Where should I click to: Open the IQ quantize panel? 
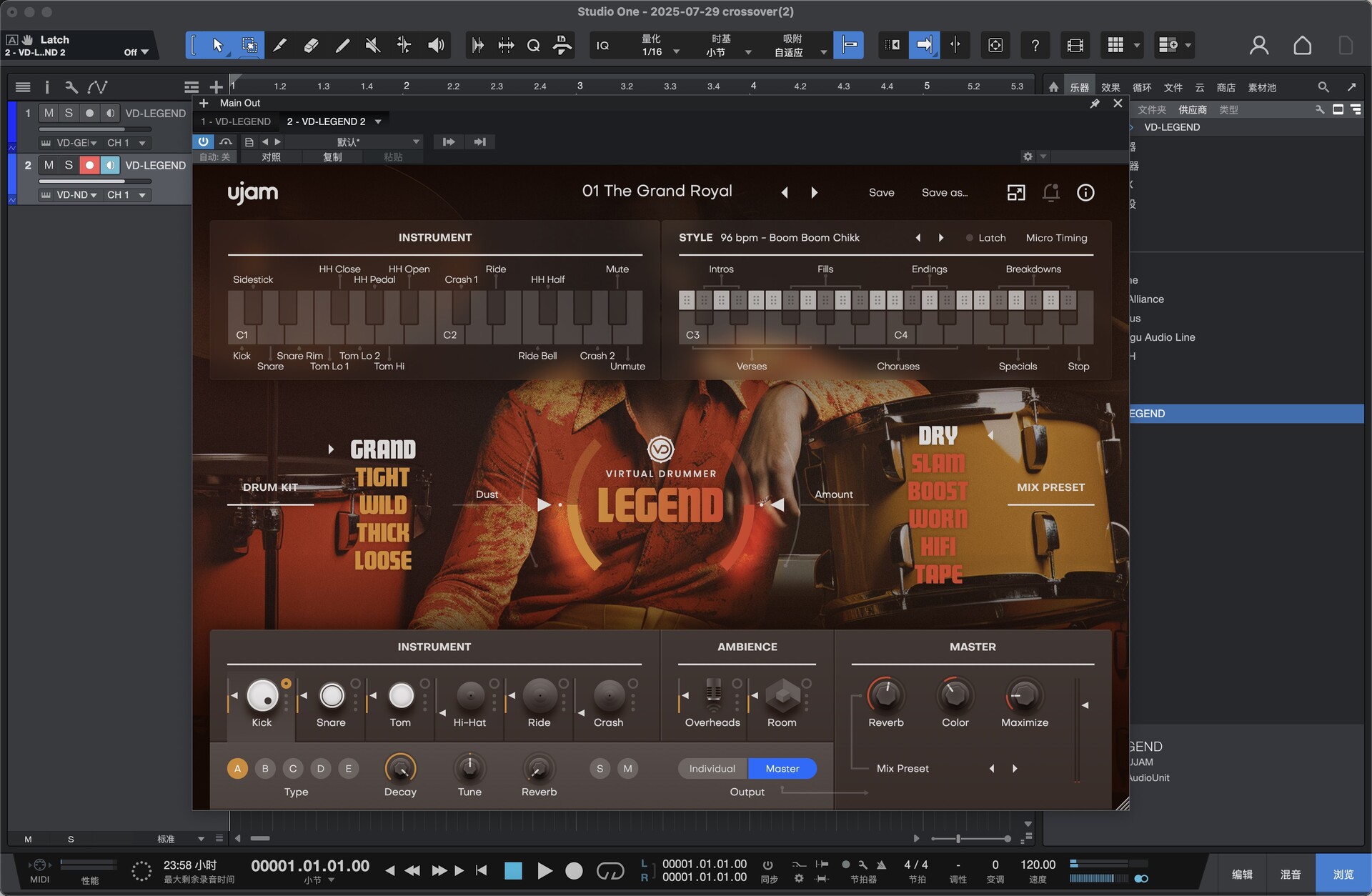(603, 46)
